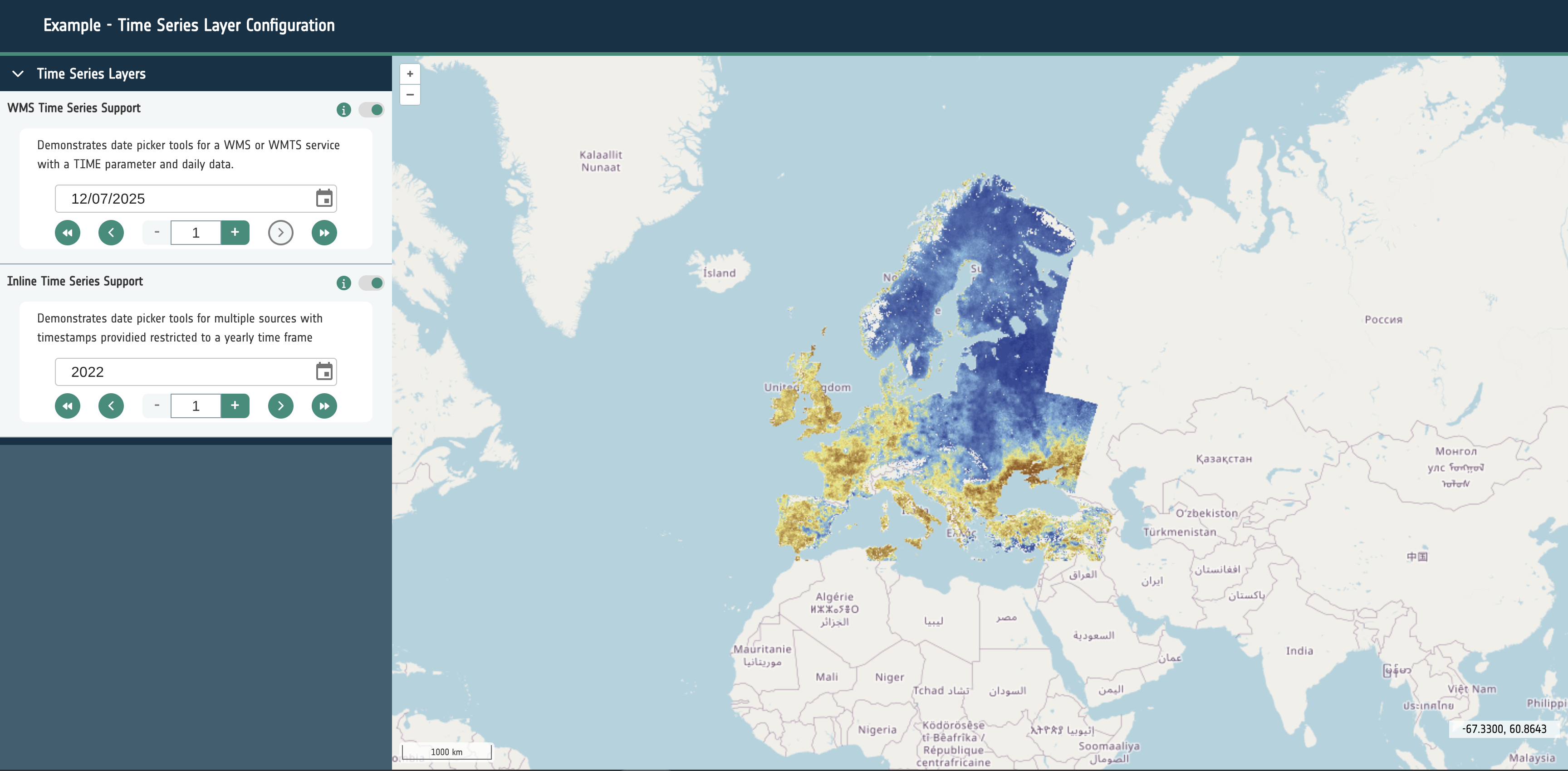Open info for Inline Time Series Support
This screenshot has height=771, width=1568.
tap(343, 283)
